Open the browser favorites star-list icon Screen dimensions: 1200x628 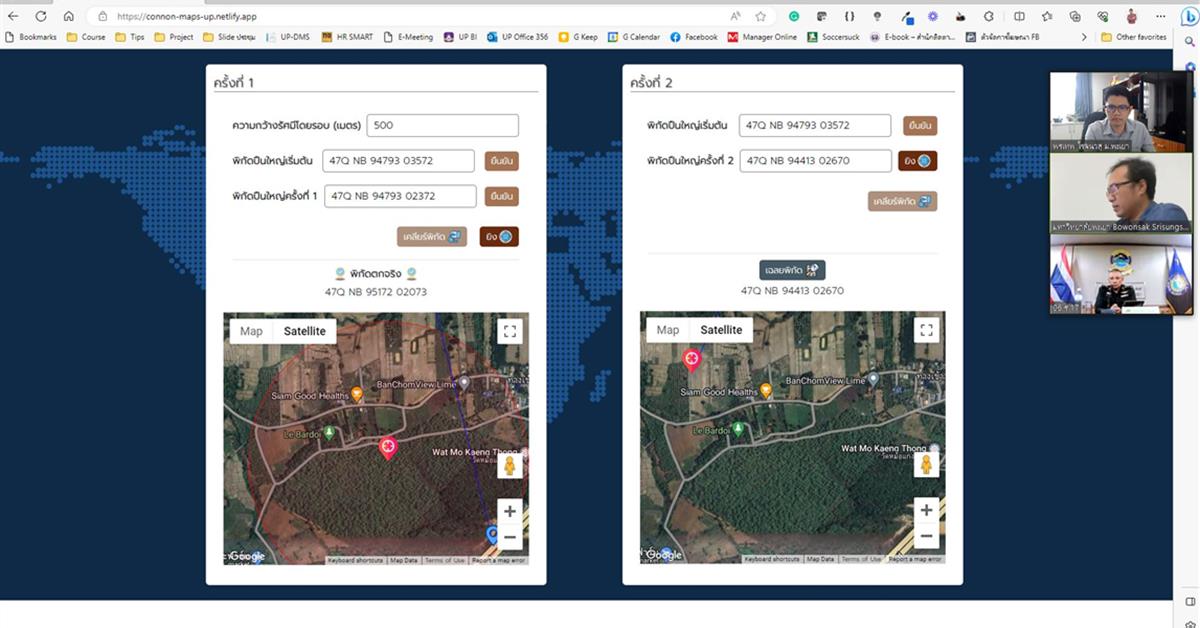[1047, 16]
